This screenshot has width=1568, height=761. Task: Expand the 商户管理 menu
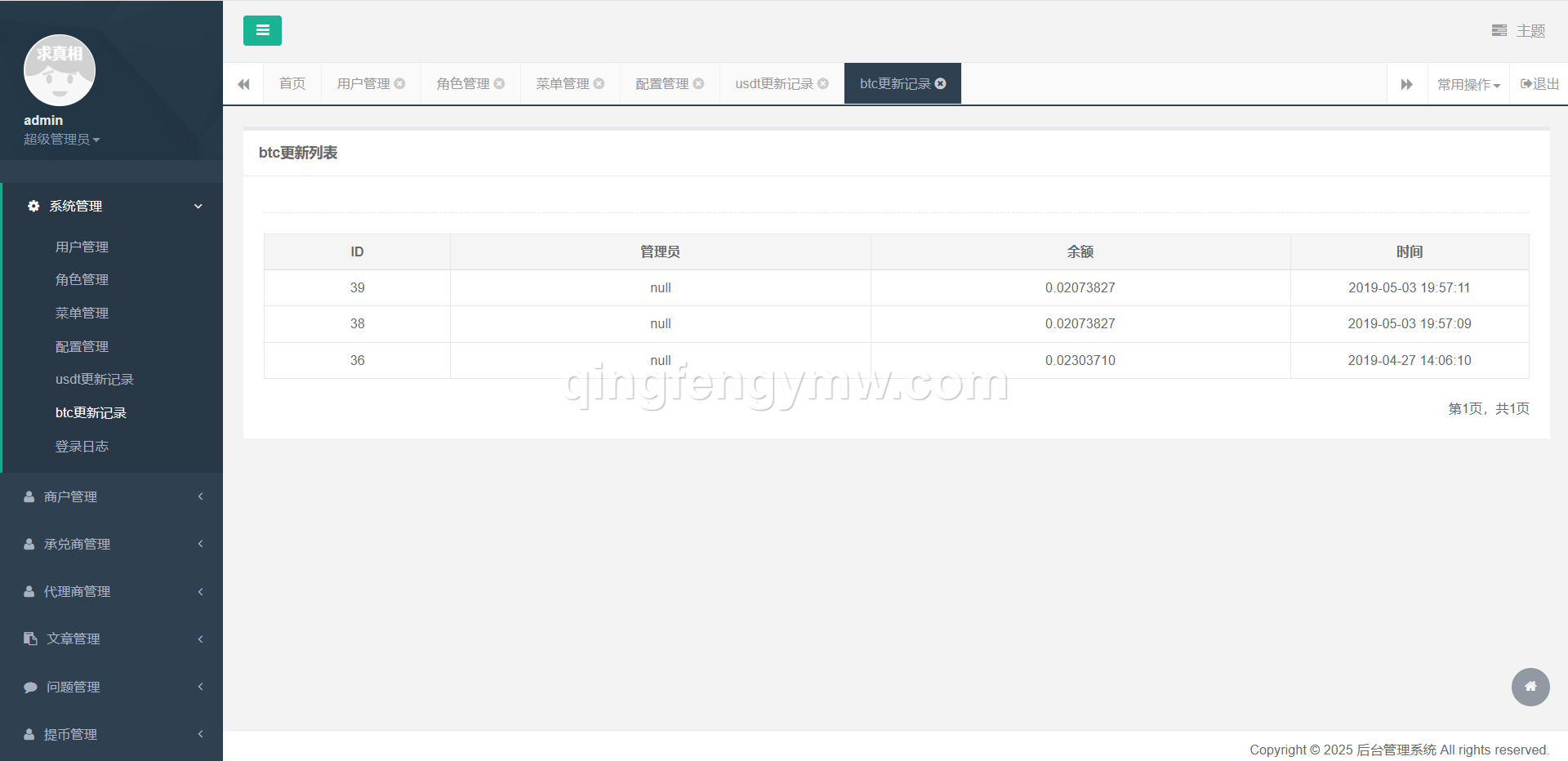(x=111, y=496)
